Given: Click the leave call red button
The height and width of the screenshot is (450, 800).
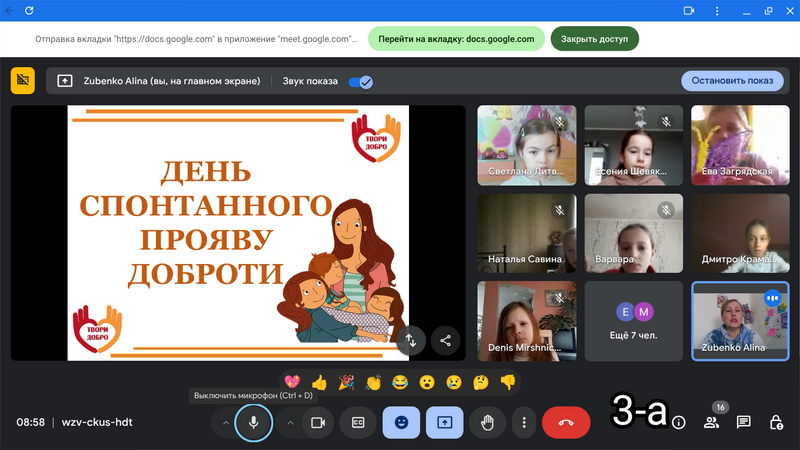Looking at the screenshot, I should [x=566, y=423].
